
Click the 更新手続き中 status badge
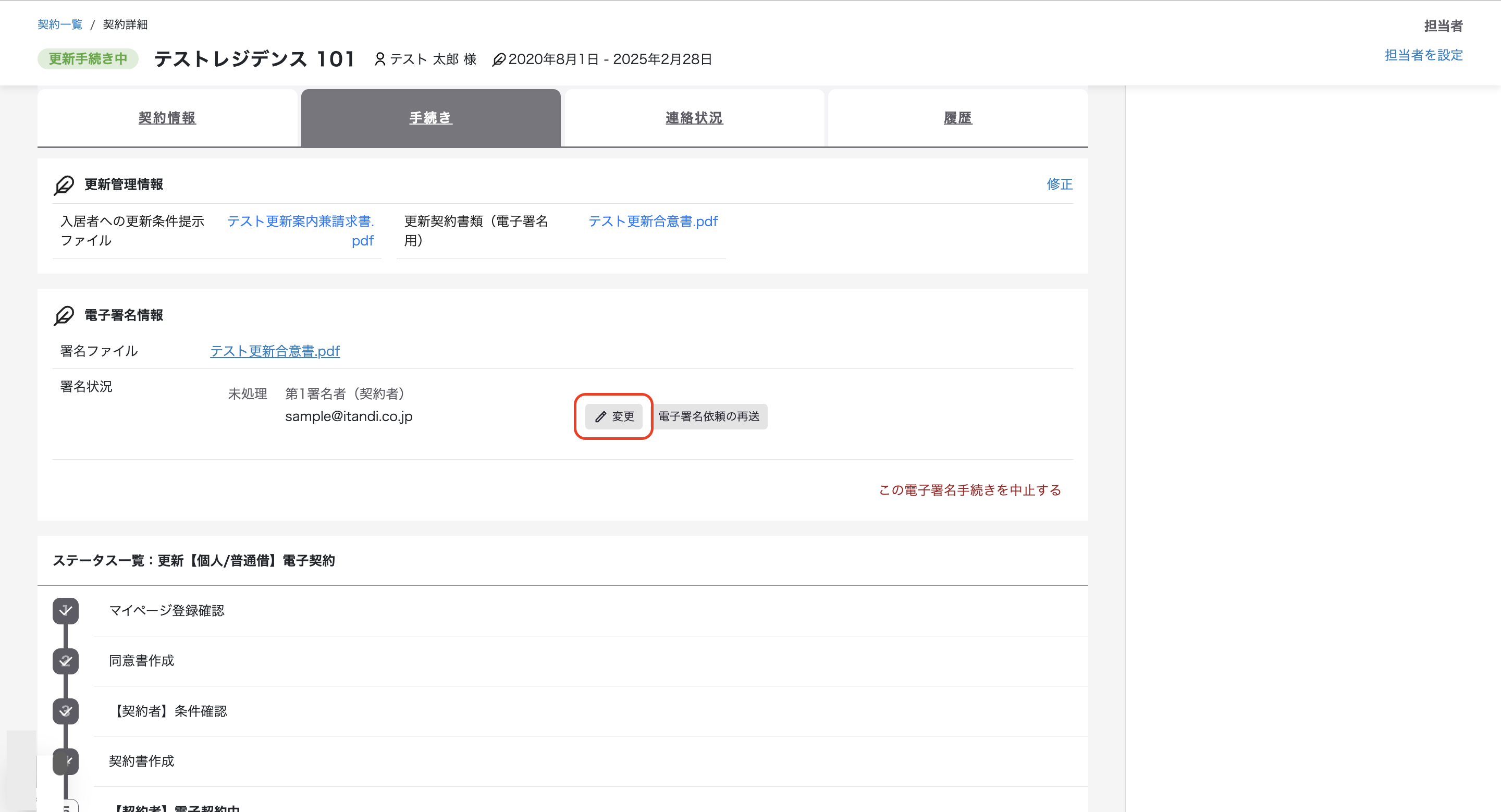pos(88,59)
